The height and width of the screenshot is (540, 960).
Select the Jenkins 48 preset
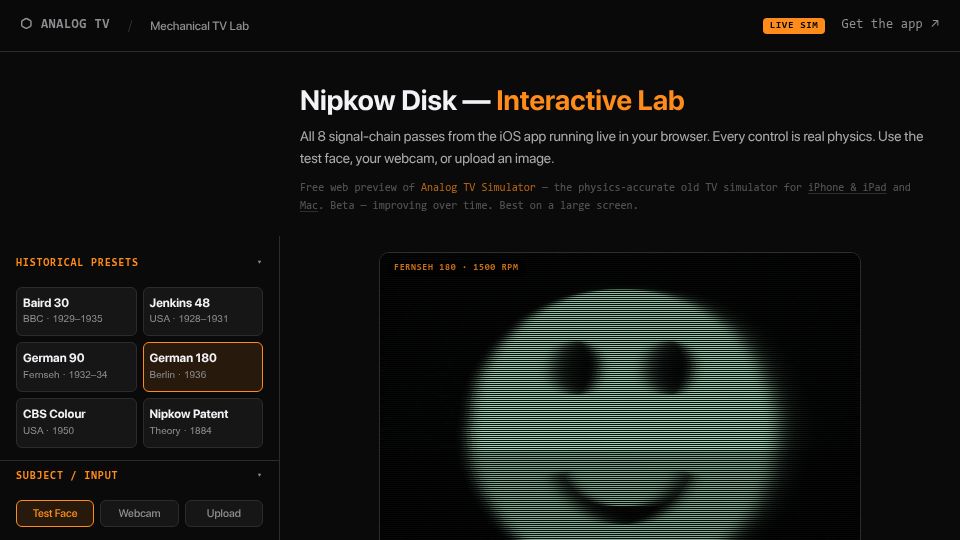click(203, 311)
